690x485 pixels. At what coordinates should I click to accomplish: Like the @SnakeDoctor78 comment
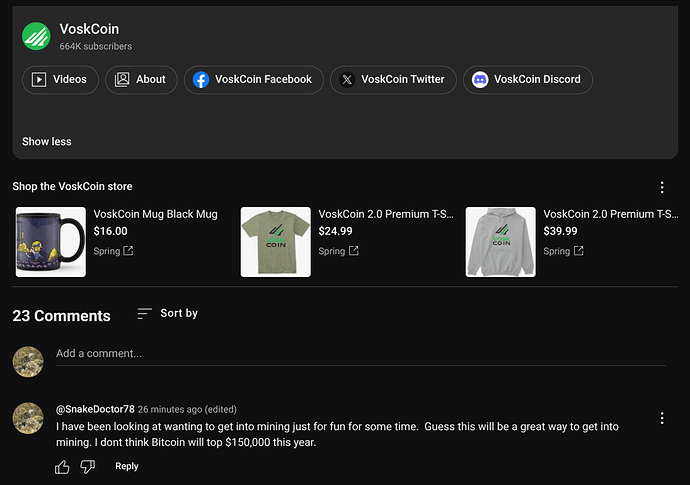pyautogui.click(x=62, y=467)
